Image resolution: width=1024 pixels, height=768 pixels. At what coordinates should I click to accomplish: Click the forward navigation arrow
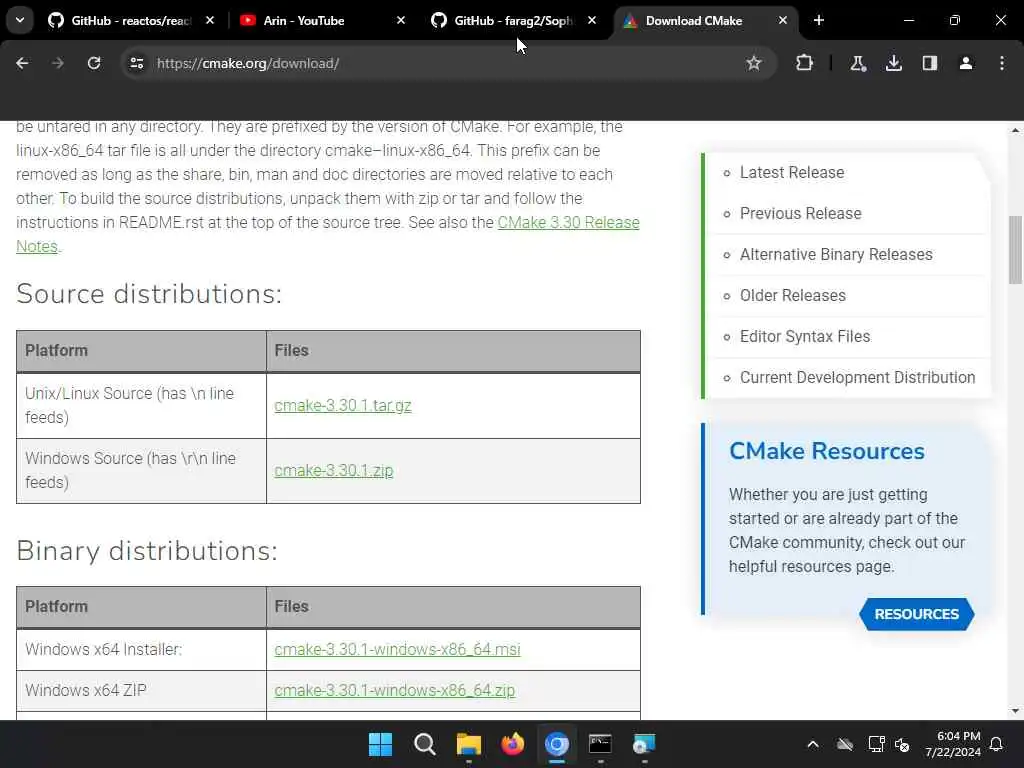click(58, 63)
